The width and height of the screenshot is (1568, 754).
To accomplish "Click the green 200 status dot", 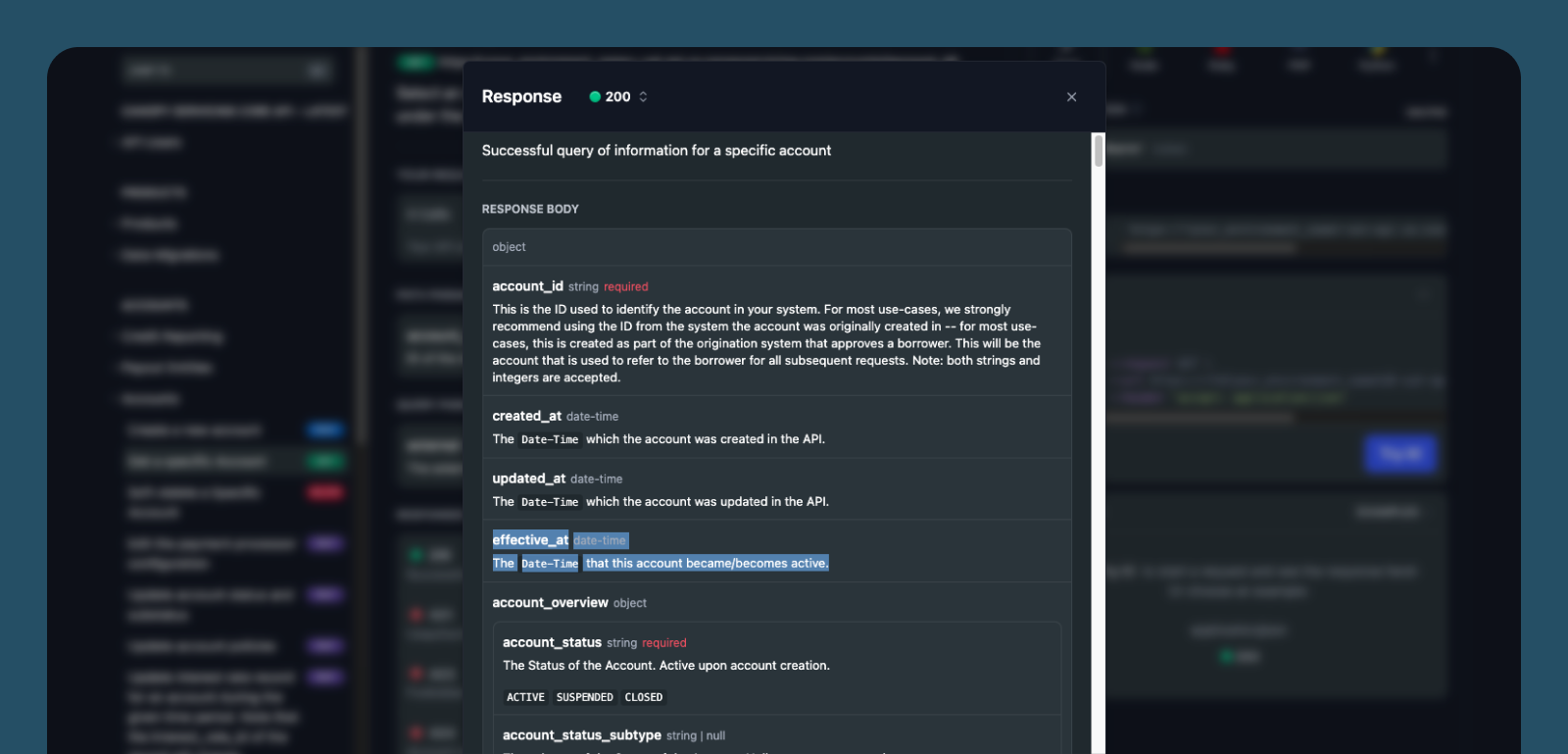I will click(x=595, y=97).
